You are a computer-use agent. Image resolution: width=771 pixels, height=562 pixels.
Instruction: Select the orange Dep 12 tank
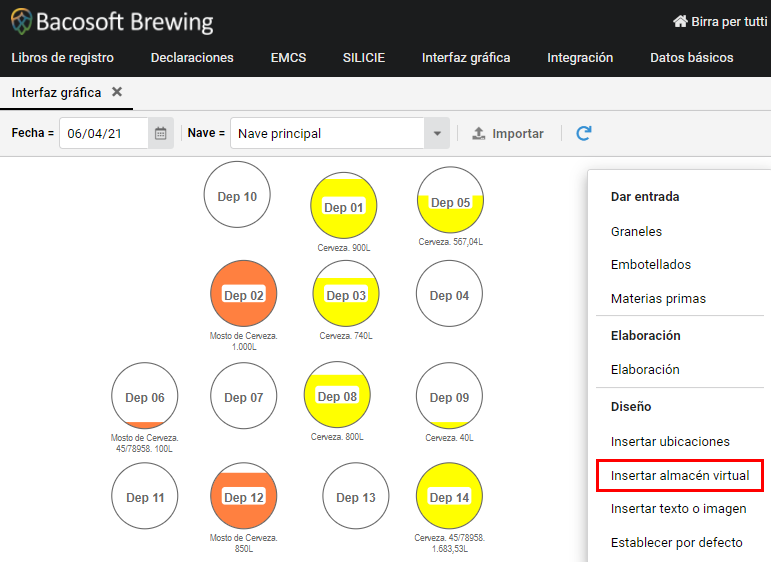click(244, 496)
